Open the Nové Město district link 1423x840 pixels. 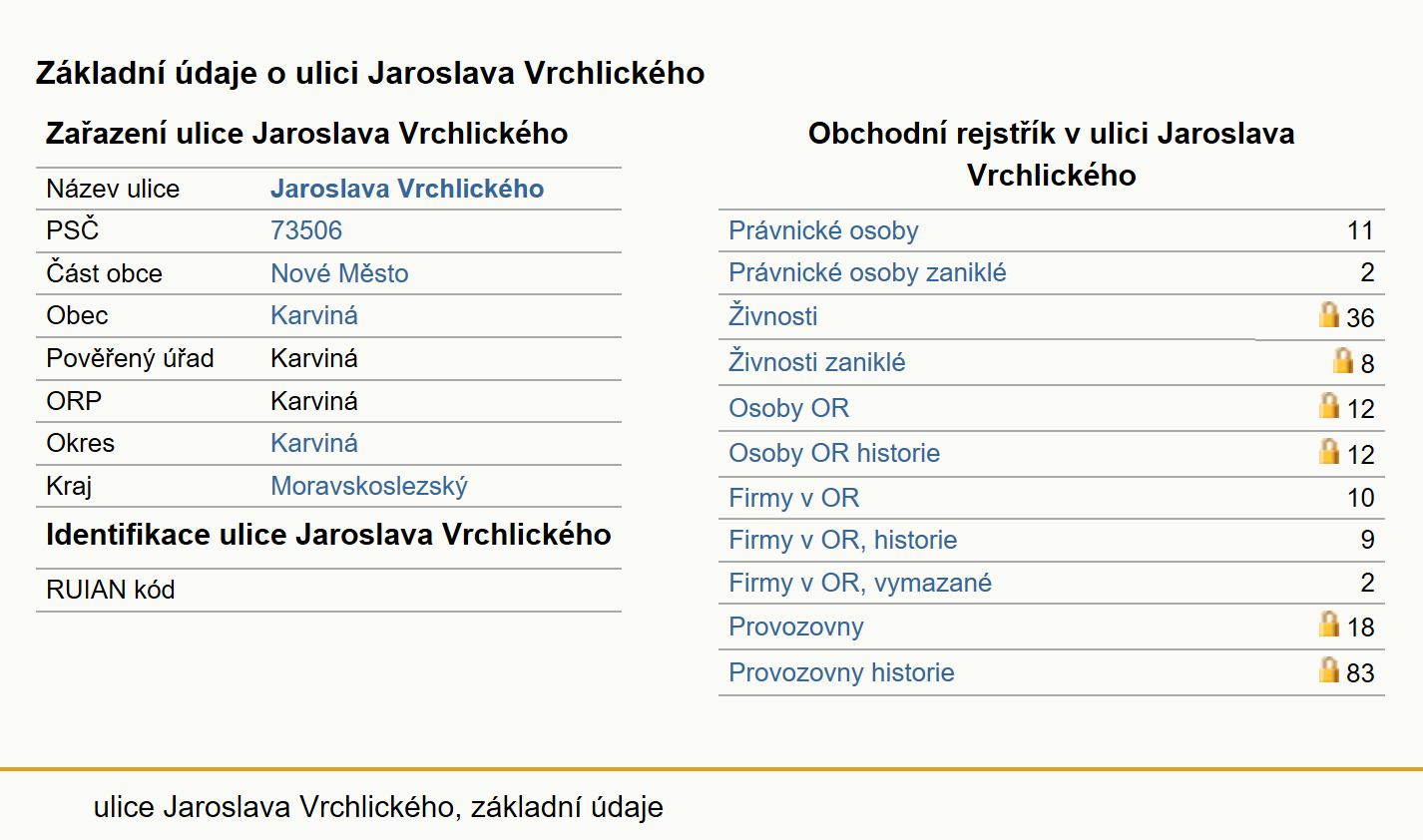pyautogui.click(x=339, y=273)
